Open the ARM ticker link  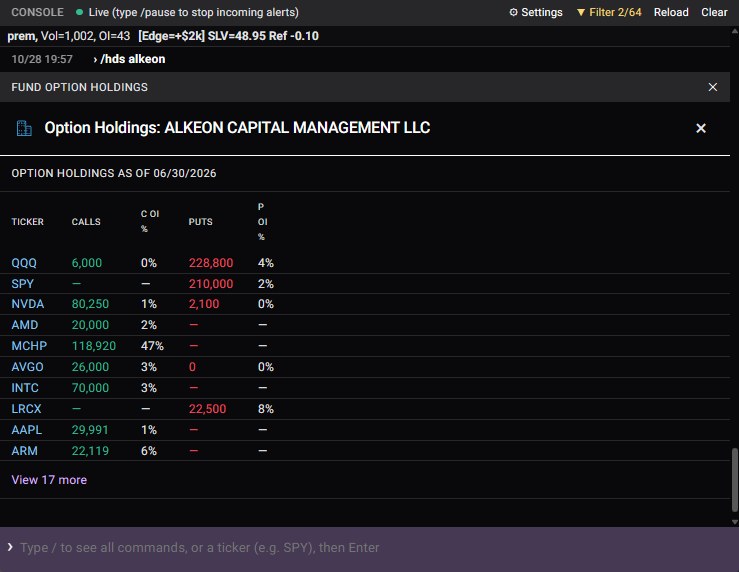24,451
